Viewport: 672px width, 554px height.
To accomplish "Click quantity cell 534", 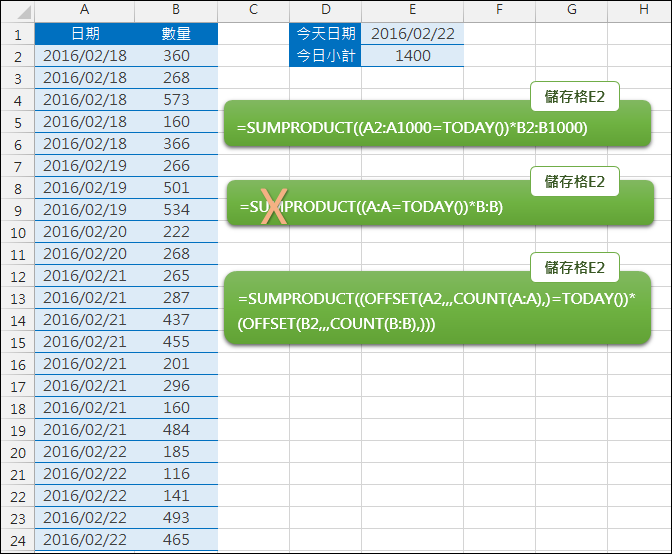I will [x=176, y=210].
